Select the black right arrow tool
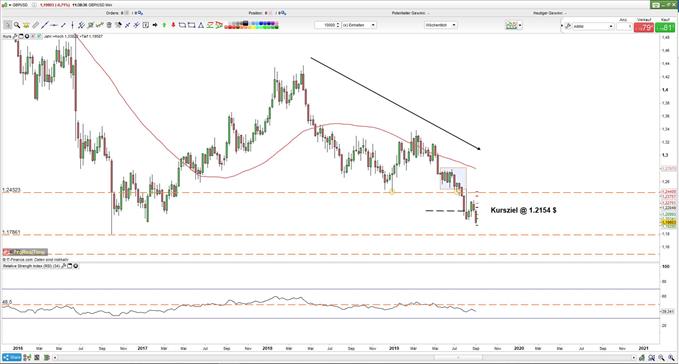679x364 pixels. [x=155, y=25]
